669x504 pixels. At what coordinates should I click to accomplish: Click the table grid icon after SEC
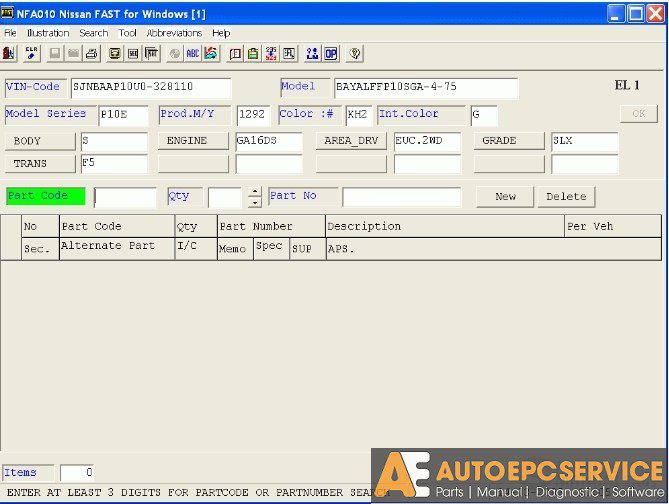click(x=151, y=54)
